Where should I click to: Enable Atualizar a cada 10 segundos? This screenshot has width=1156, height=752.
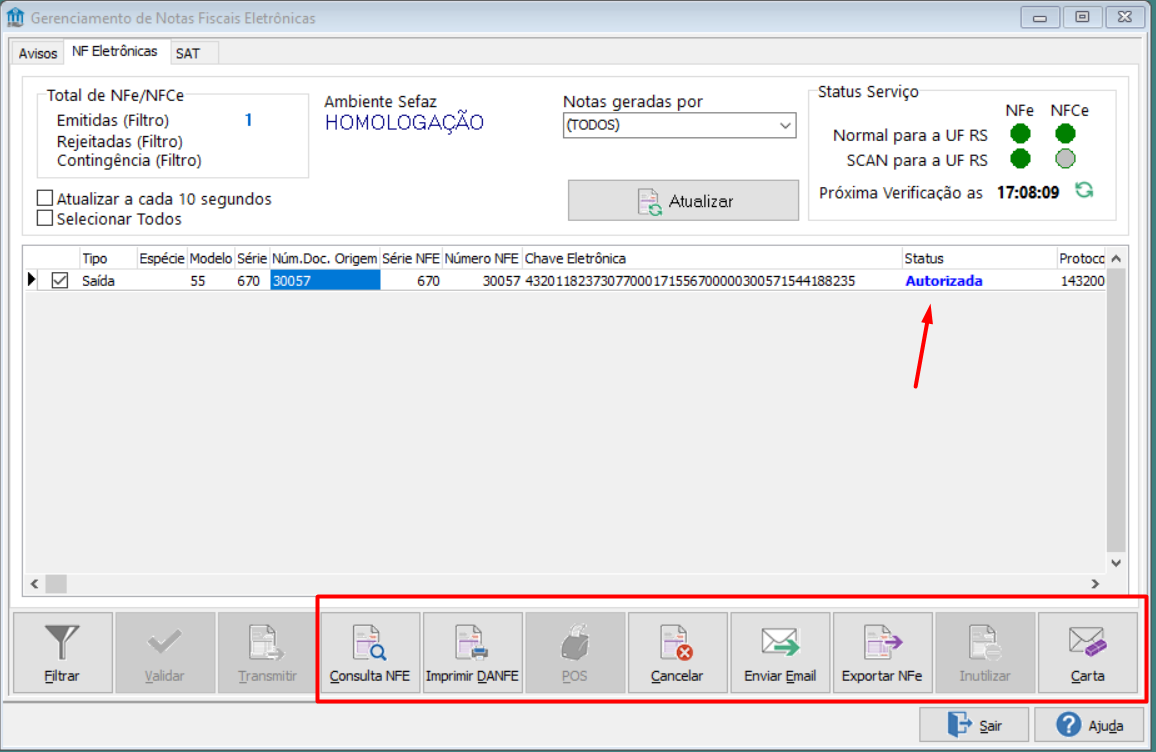click(x=45, y=198)
